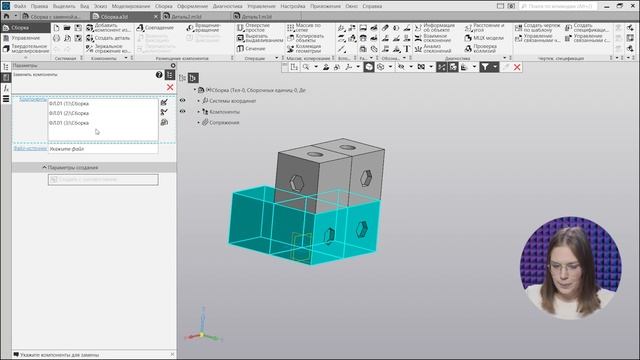Expand the Сборка root tree node
Viewport: 640px width, 360px height.
(195, 90)
